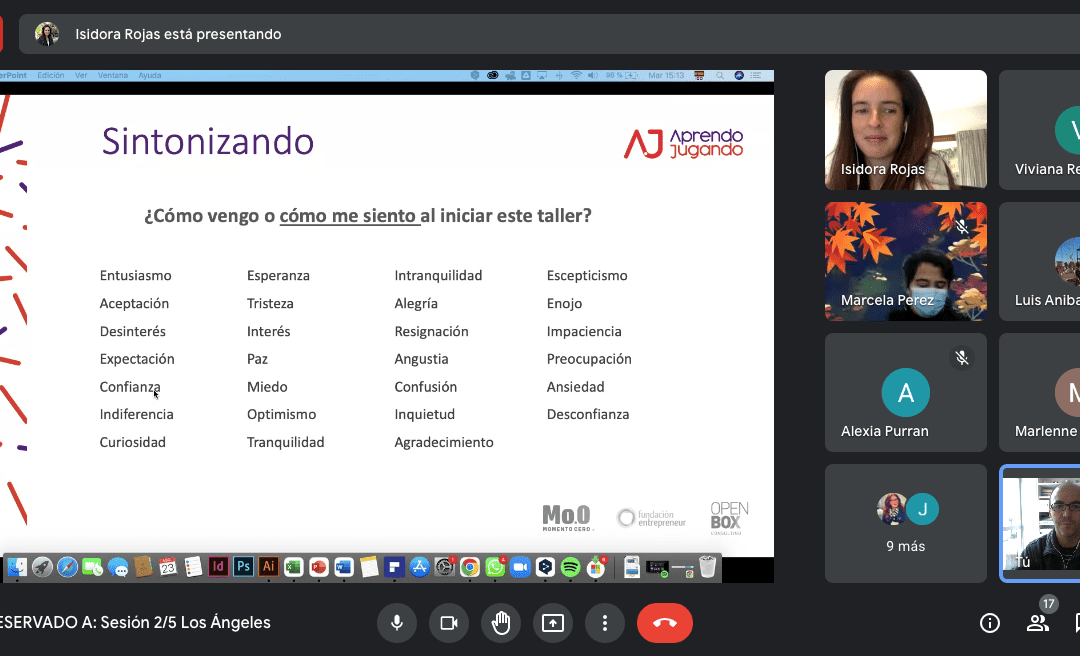Select Marcela Perez's video tile
The width and height of the screenshot is (1080, 656).
tap(906, 261)
